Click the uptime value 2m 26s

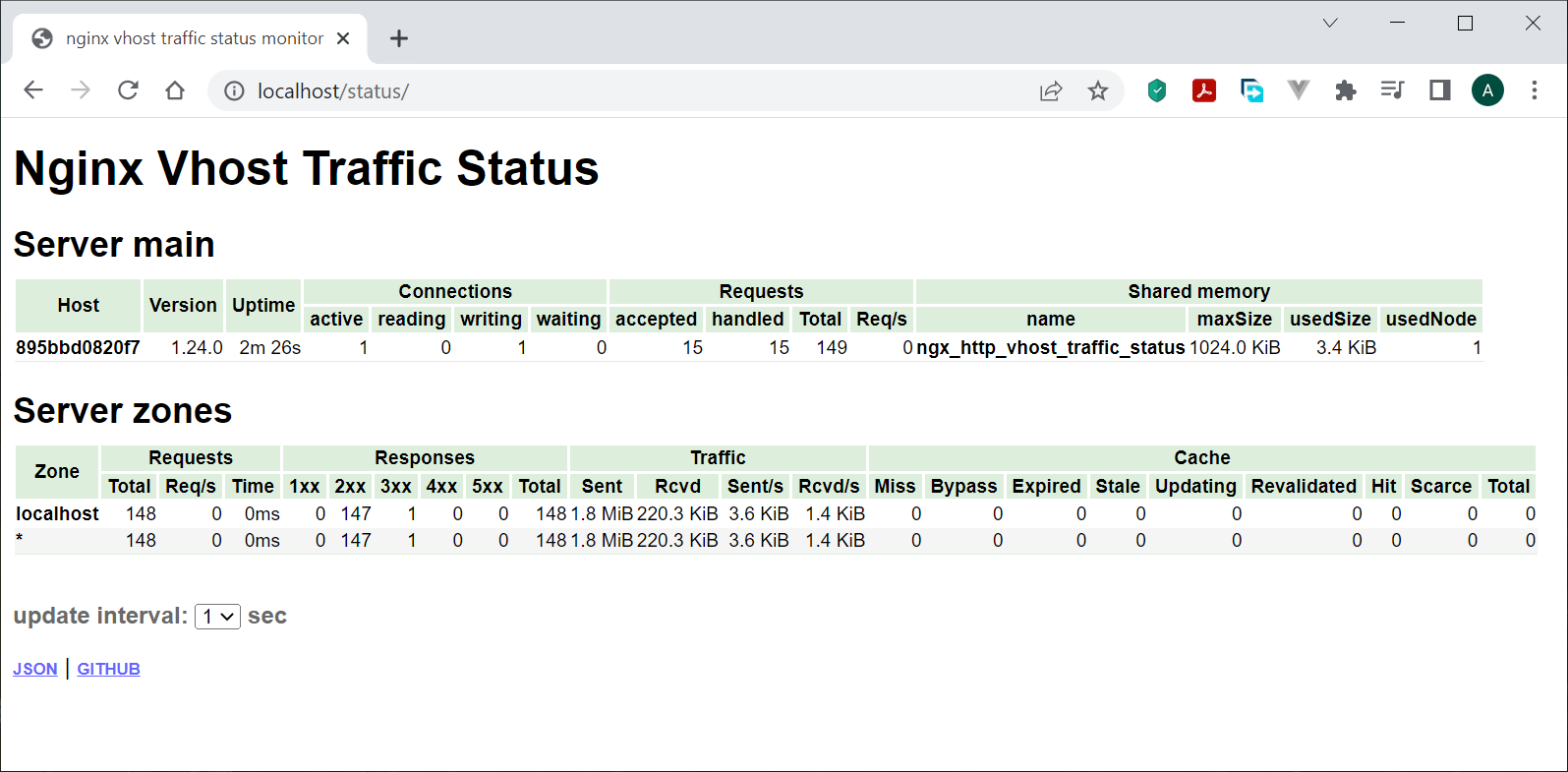tap(270, 347)
